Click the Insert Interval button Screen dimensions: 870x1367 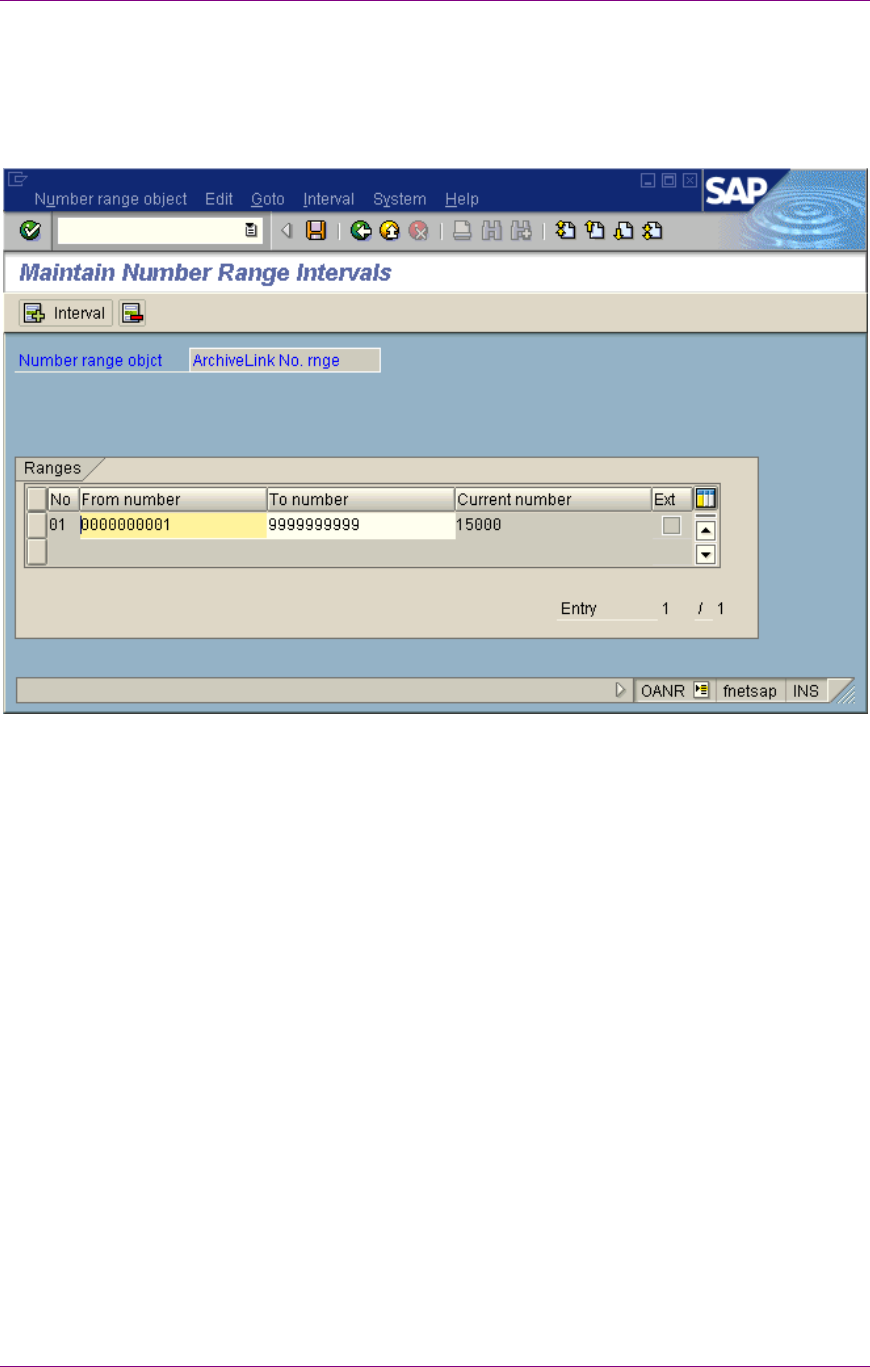(x=66, y=313)
